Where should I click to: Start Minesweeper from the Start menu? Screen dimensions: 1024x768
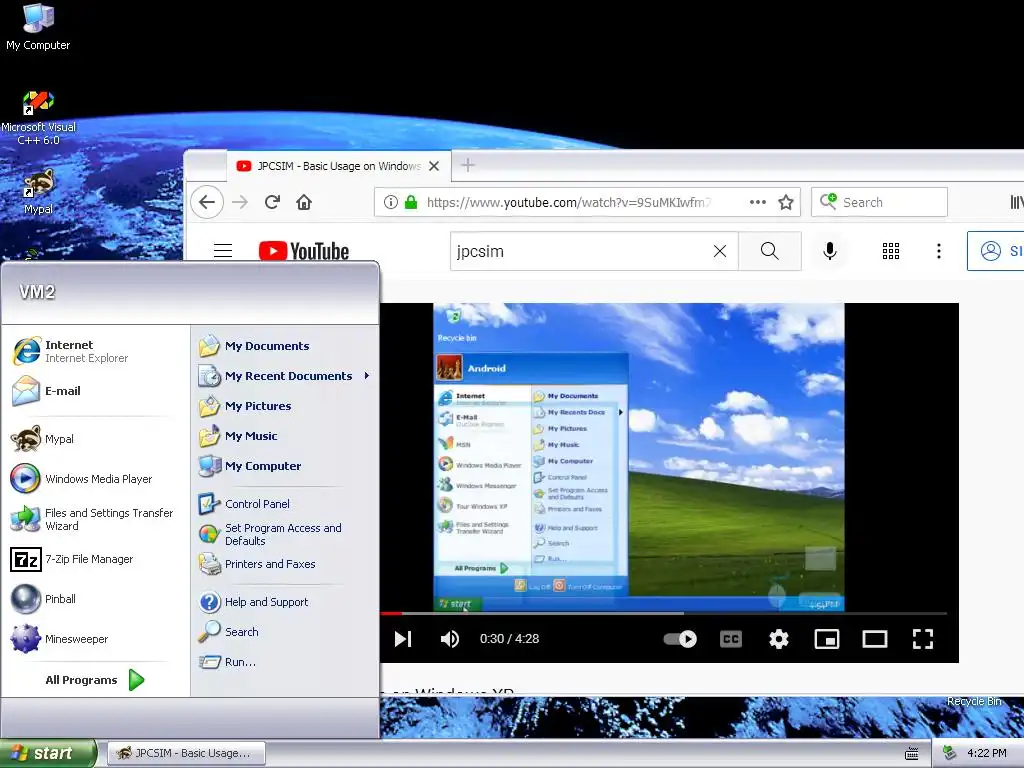click(59, 639)
